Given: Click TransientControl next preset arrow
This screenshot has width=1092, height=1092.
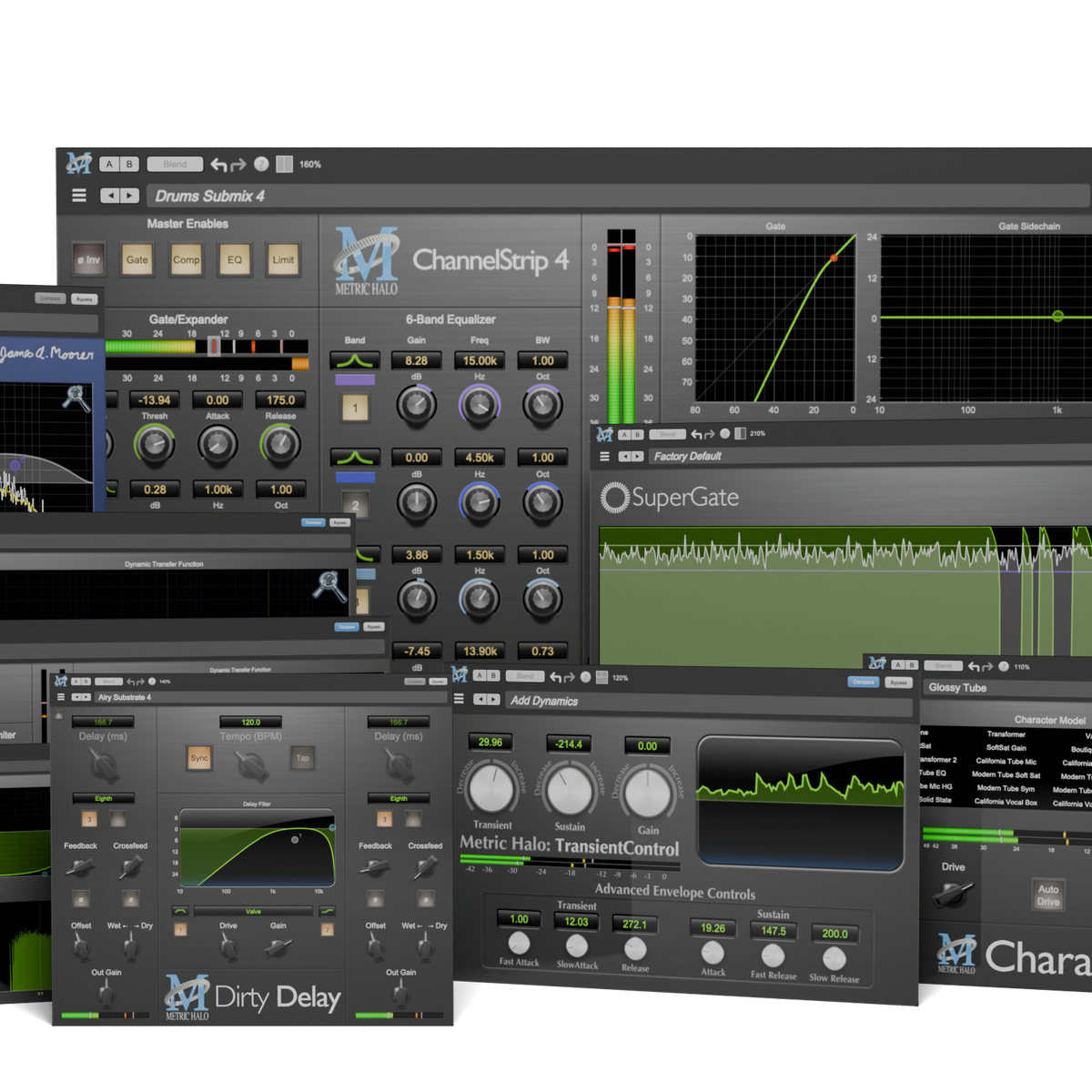Looking at the screenshot, I should [x=493, y=699].
